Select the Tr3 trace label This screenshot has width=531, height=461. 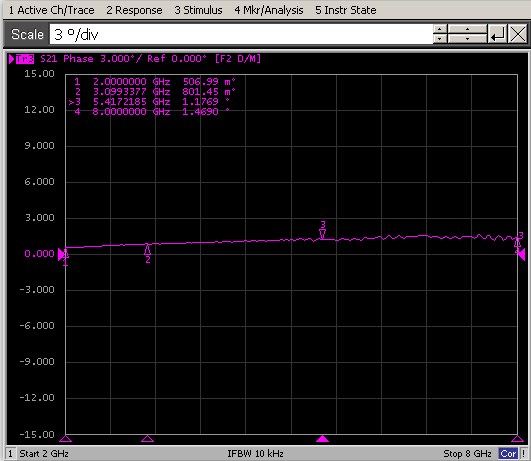point(25,59)
